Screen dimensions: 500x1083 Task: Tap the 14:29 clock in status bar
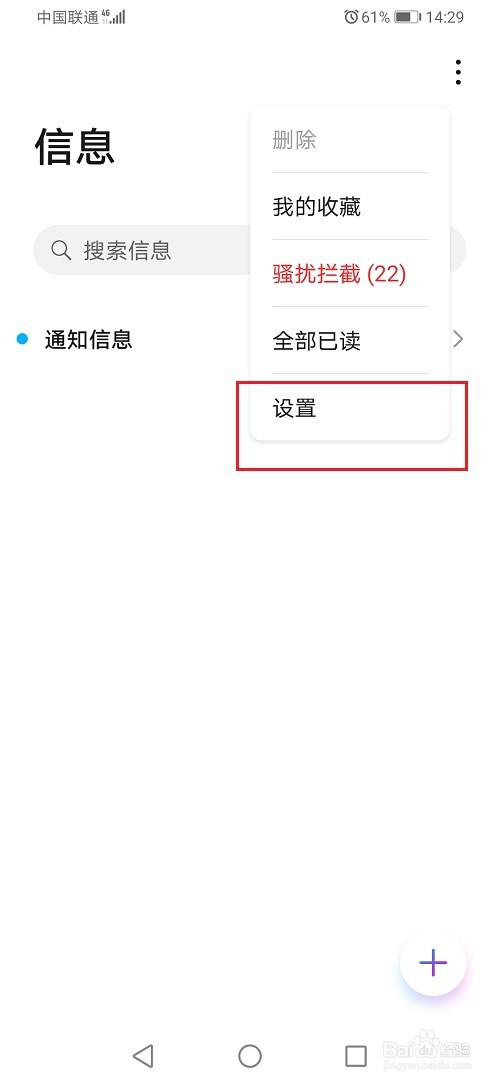point(445,17)
